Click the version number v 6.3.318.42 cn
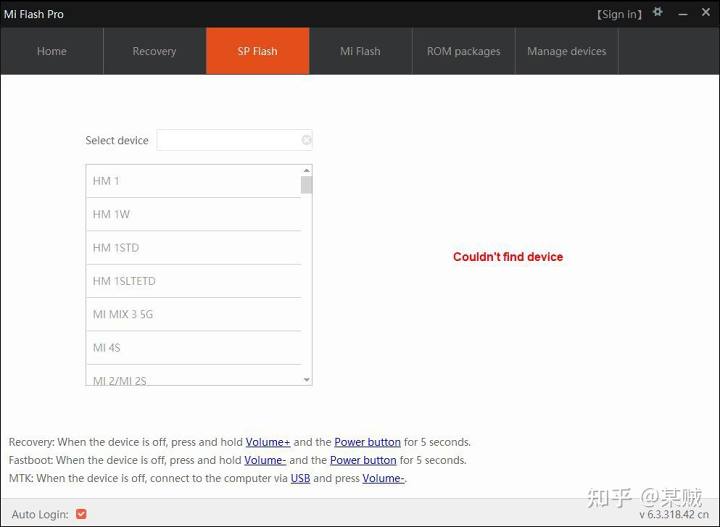 click(674, 515)
